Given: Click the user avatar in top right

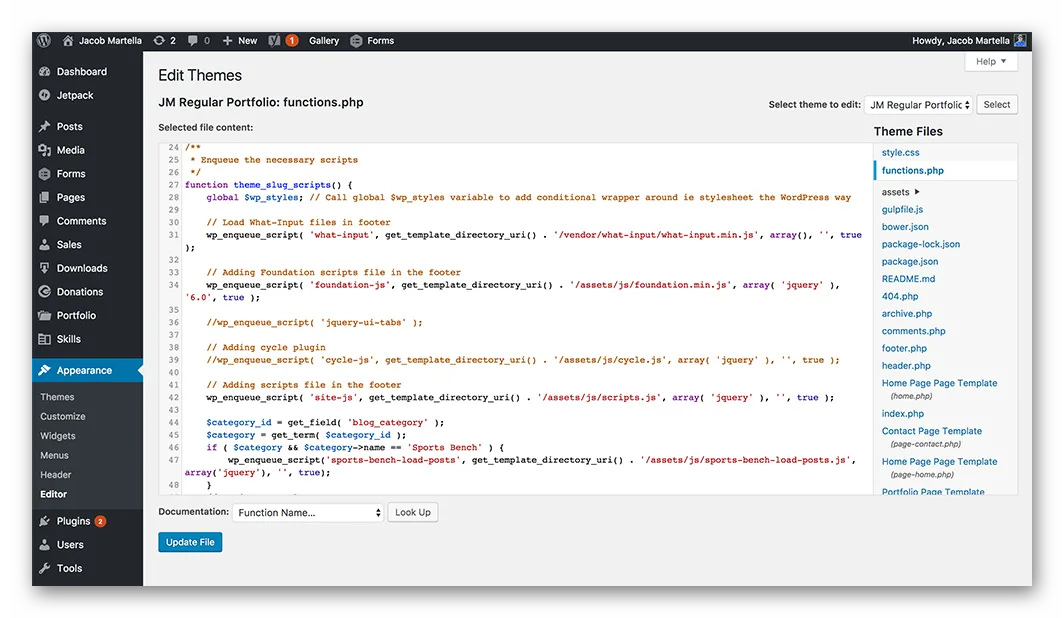Looking at the screenshot, I should click(x=1020, y=41).
